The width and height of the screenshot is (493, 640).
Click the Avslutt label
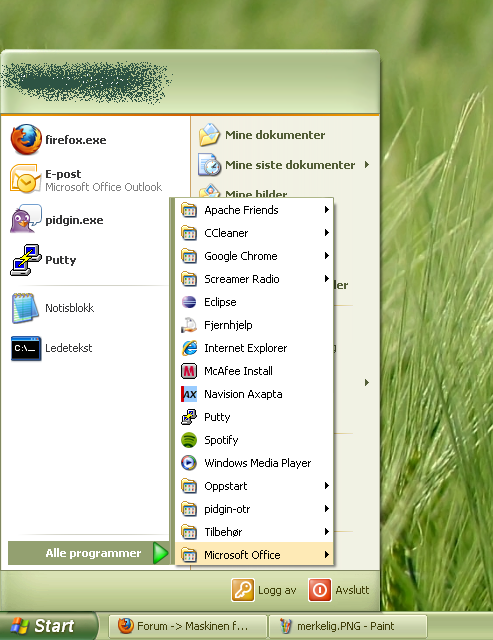[352, 590]
